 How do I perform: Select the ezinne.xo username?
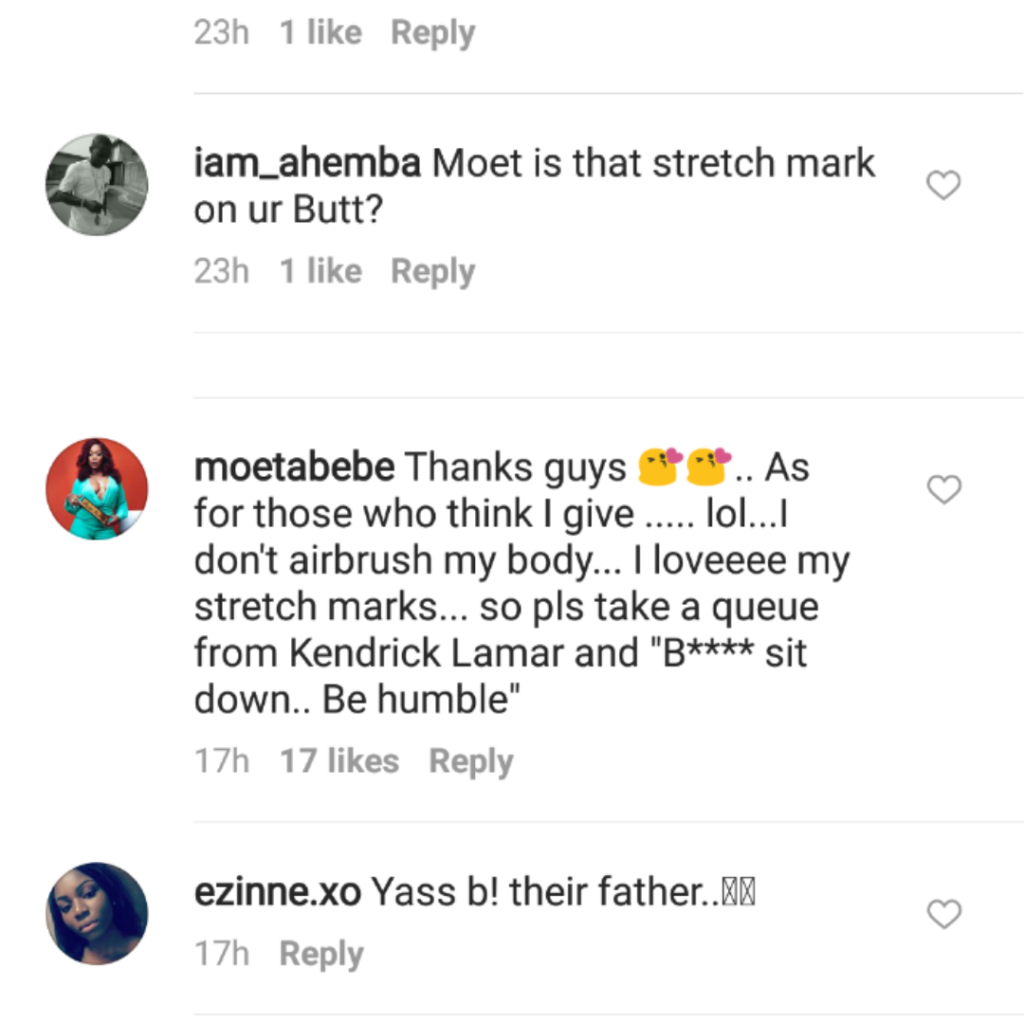point(277,892)
